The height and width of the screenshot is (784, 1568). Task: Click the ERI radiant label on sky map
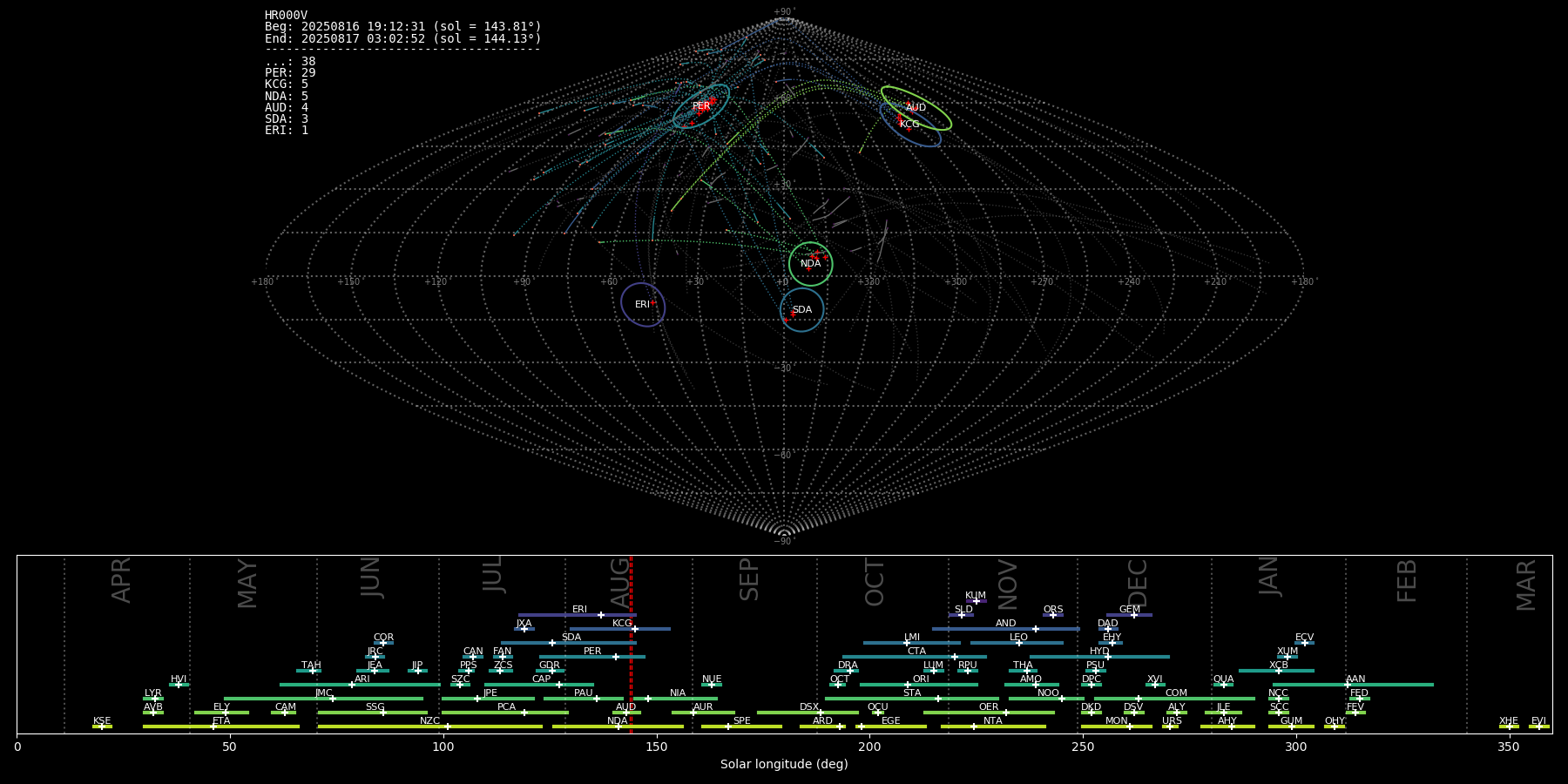tap(642, 305)
